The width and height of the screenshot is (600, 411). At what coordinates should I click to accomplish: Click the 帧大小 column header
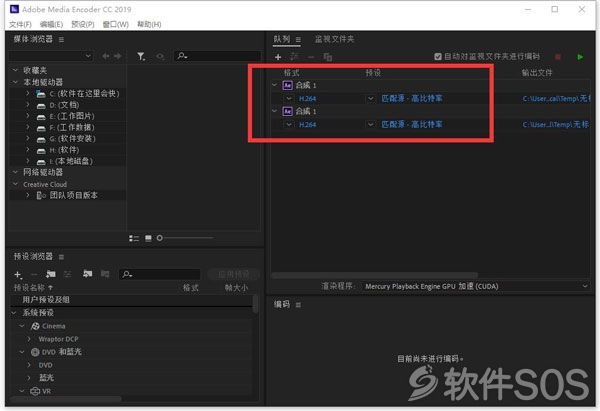236,287
